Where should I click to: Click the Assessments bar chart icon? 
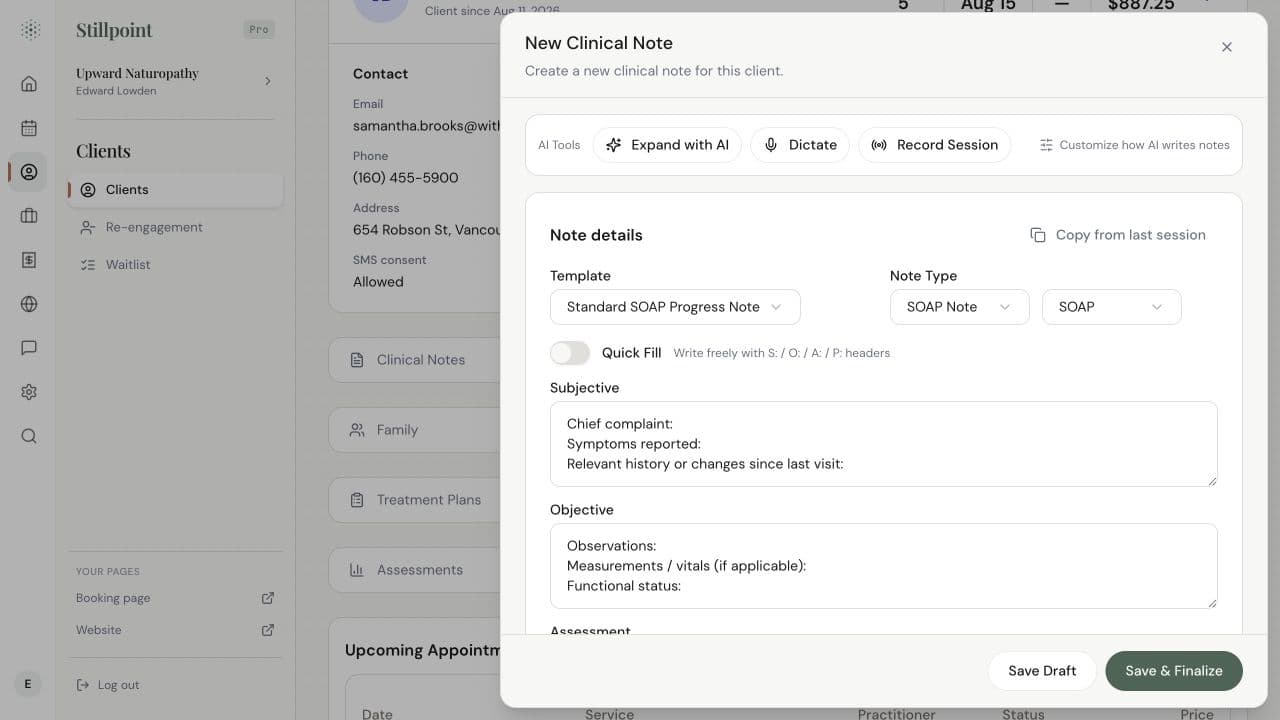[357, 570]
